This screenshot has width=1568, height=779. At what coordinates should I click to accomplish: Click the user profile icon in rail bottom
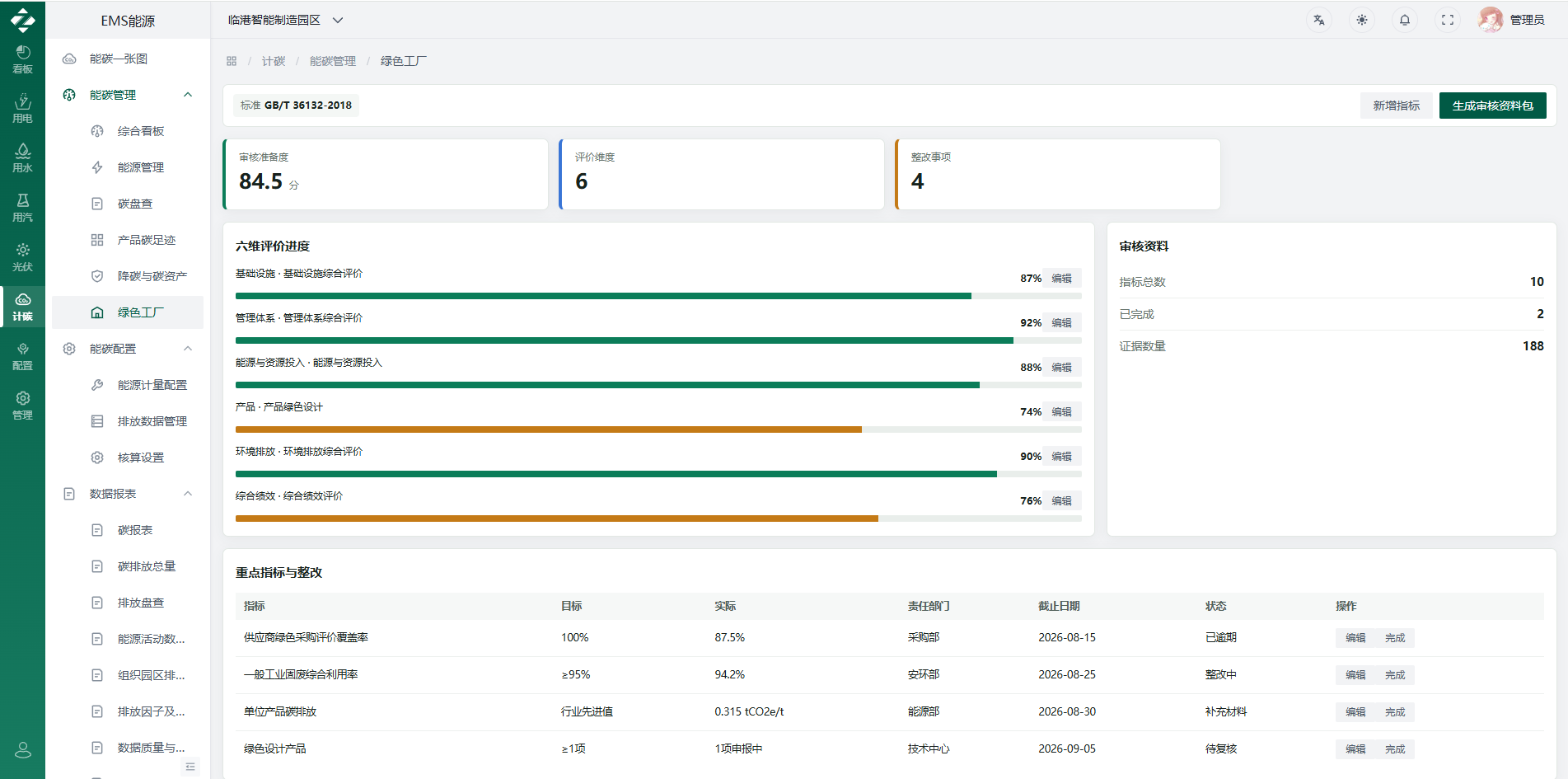[23, 749]
